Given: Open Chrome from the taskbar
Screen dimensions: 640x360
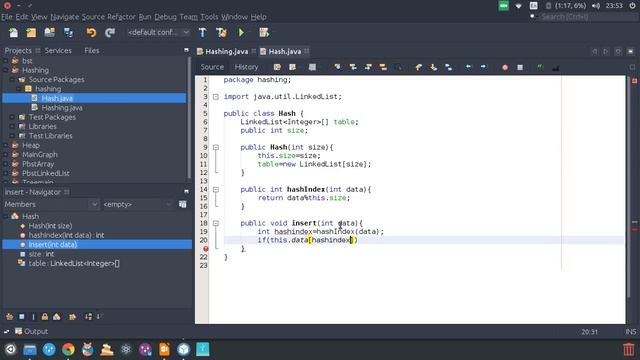Looking at the screenshot, I should 68,349.
